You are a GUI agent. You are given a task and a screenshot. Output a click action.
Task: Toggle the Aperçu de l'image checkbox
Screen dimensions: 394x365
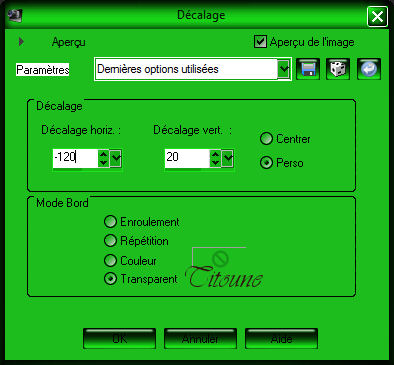pos(260,42)
